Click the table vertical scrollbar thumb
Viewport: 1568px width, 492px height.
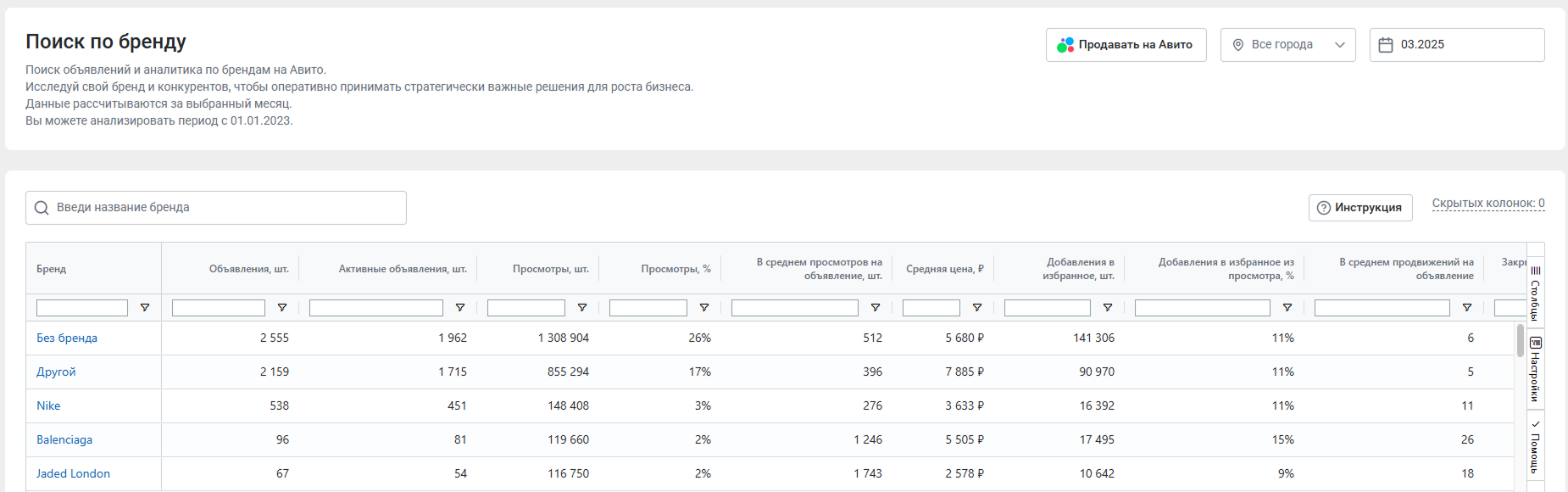pos(1521,340)
